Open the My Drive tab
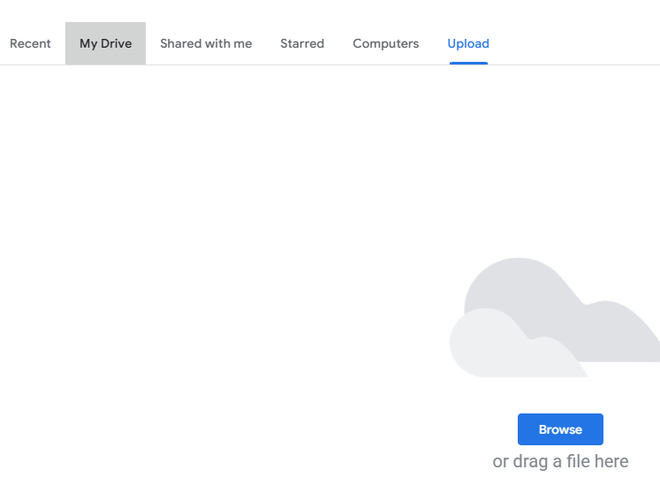 coord(106,44)
